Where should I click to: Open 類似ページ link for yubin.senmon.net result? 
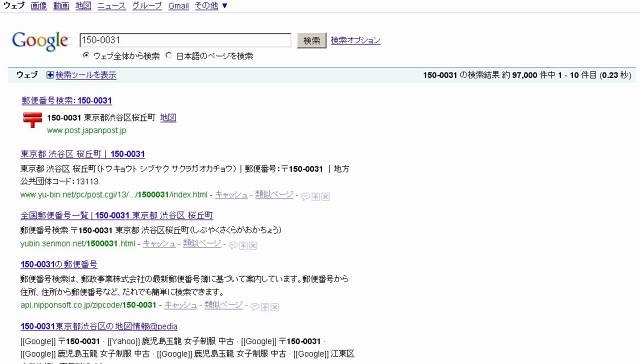click(x=202, y=244)
